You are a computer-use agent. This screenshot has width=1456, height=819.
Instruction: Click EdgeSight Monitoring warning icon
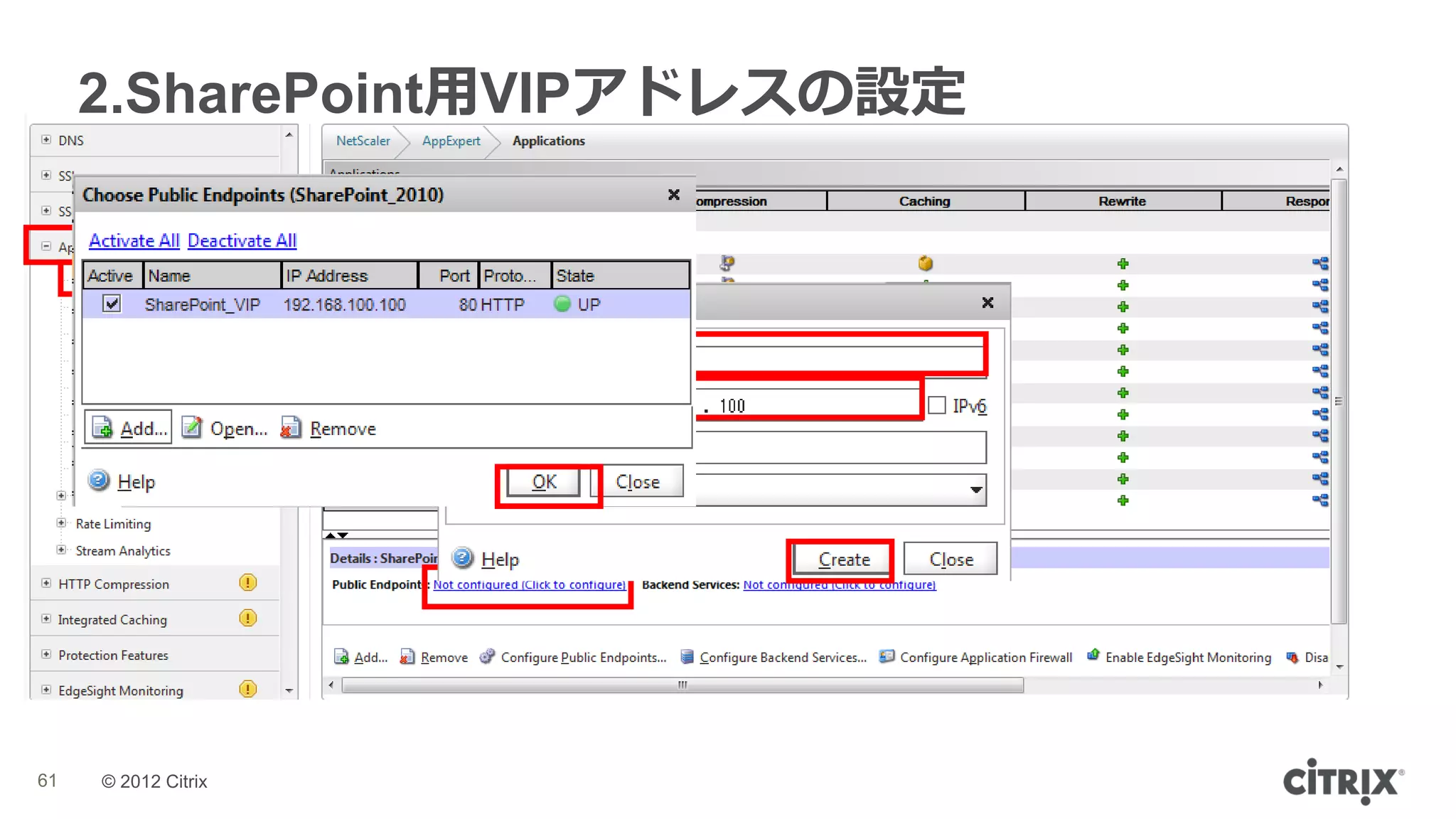coord(247,690)
